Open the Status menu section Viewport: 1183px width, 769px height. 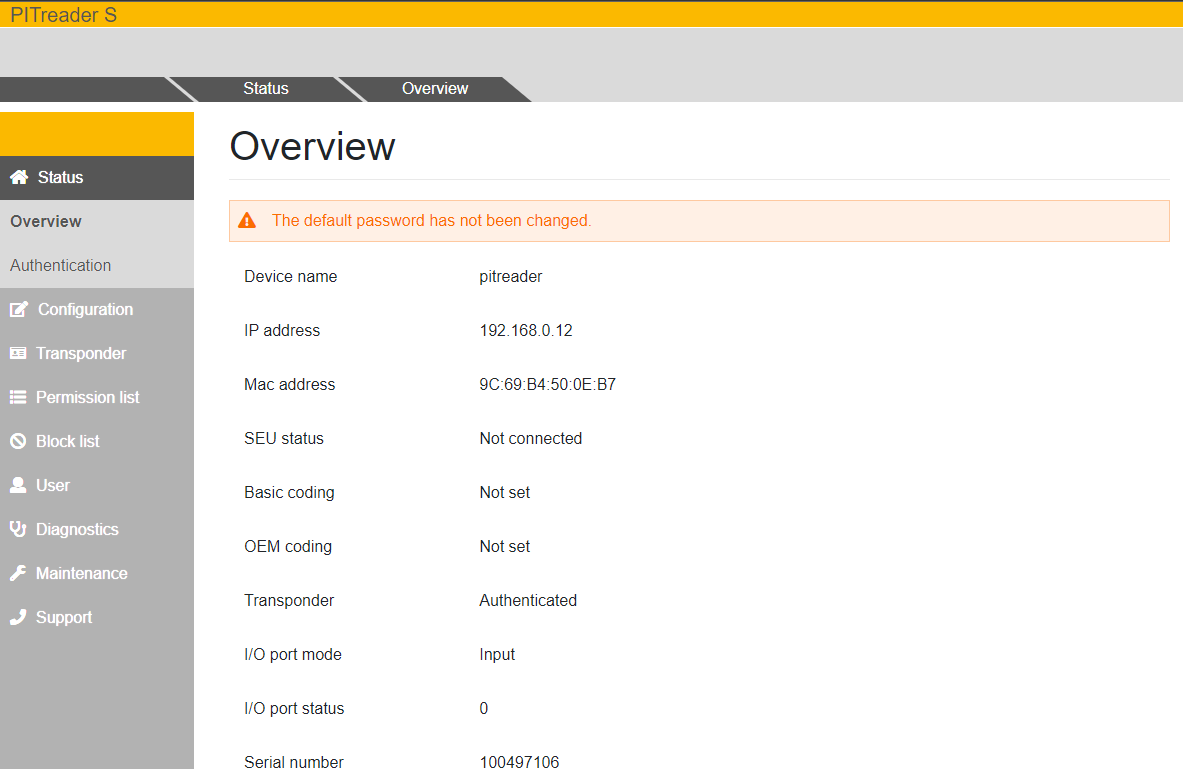point(97,177)
